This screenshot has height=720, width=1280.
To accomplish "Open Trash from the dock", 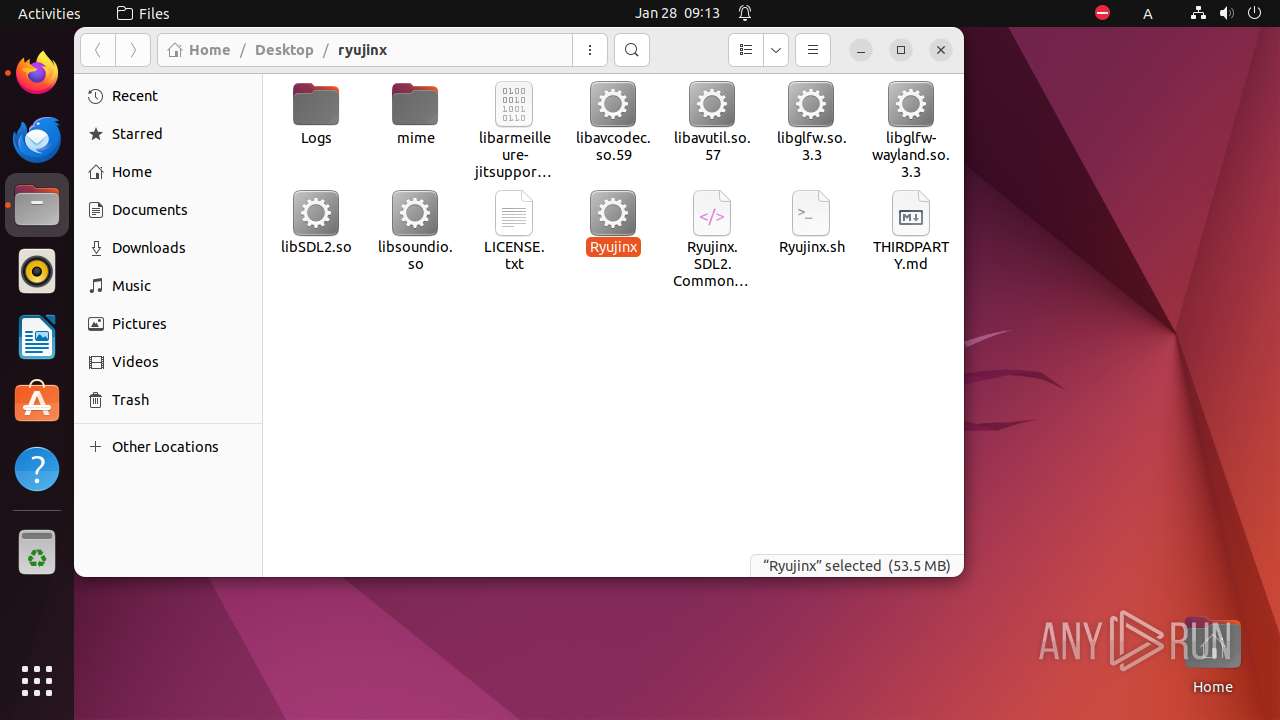I will coord(37,552).
